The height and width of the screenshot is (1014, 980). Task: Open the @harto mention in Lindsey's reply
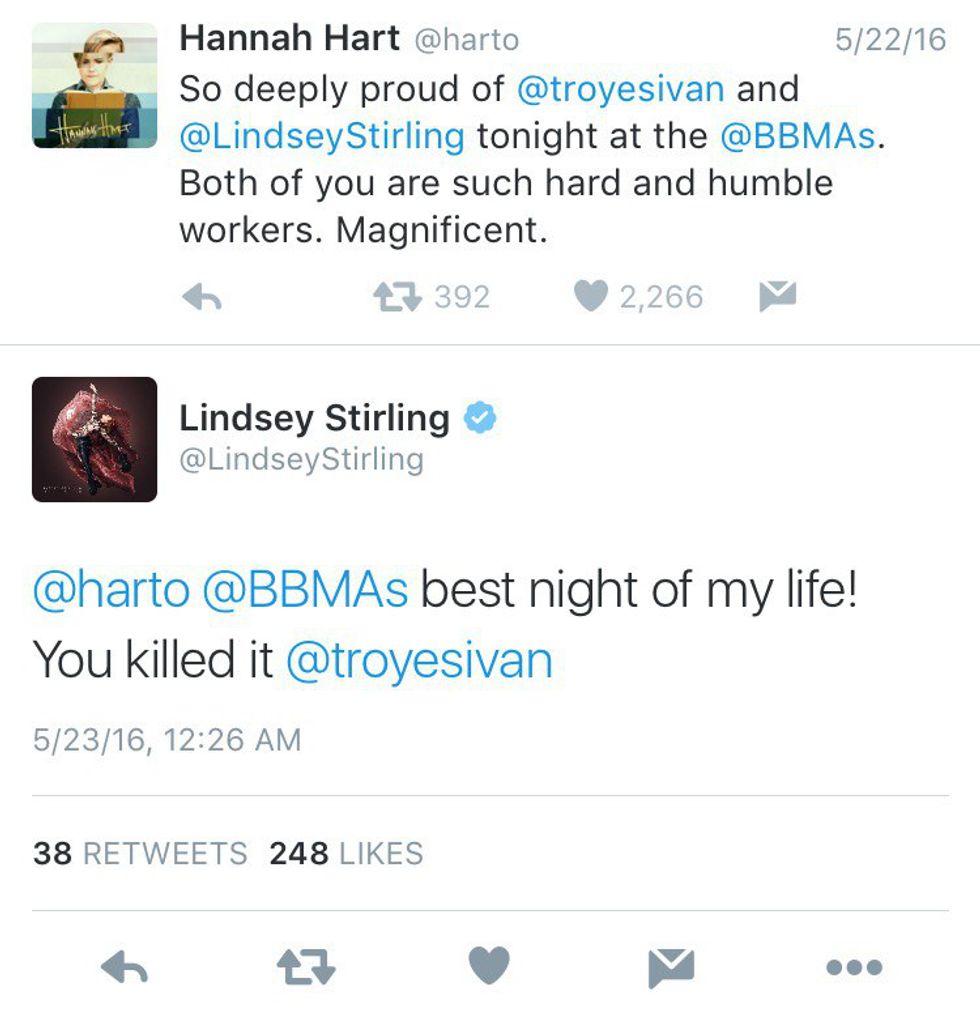click(x=111, y=590)
